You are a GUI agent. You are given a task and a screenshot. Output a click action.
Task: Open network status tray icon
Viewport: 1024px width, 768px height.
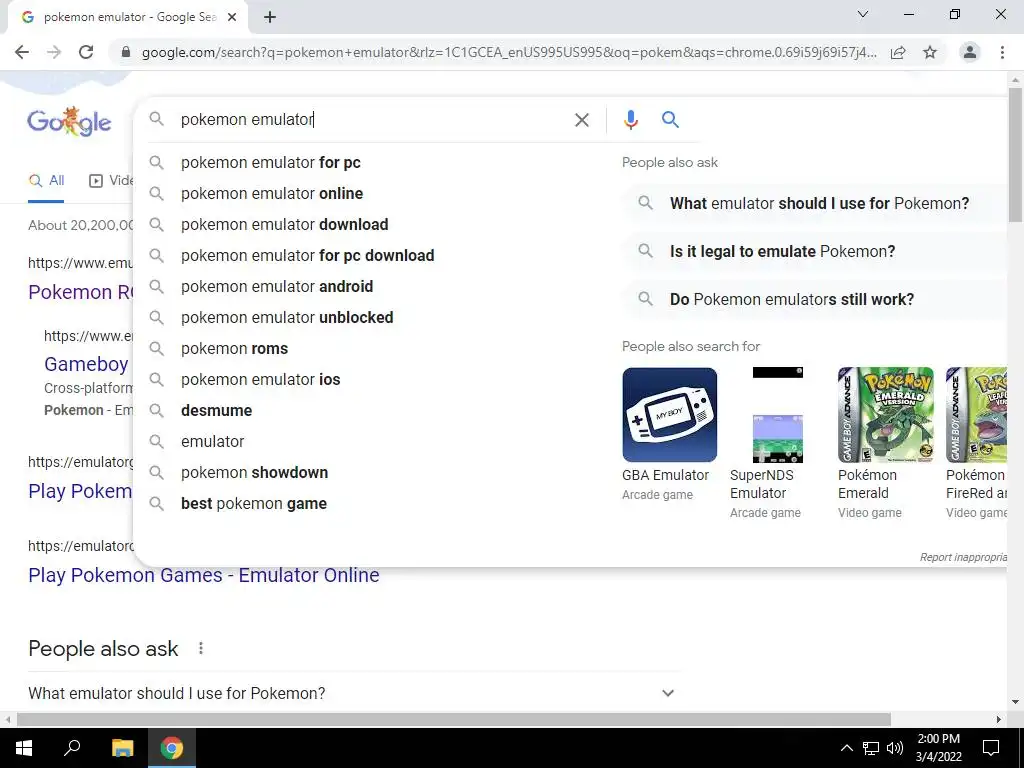[871, 748]
